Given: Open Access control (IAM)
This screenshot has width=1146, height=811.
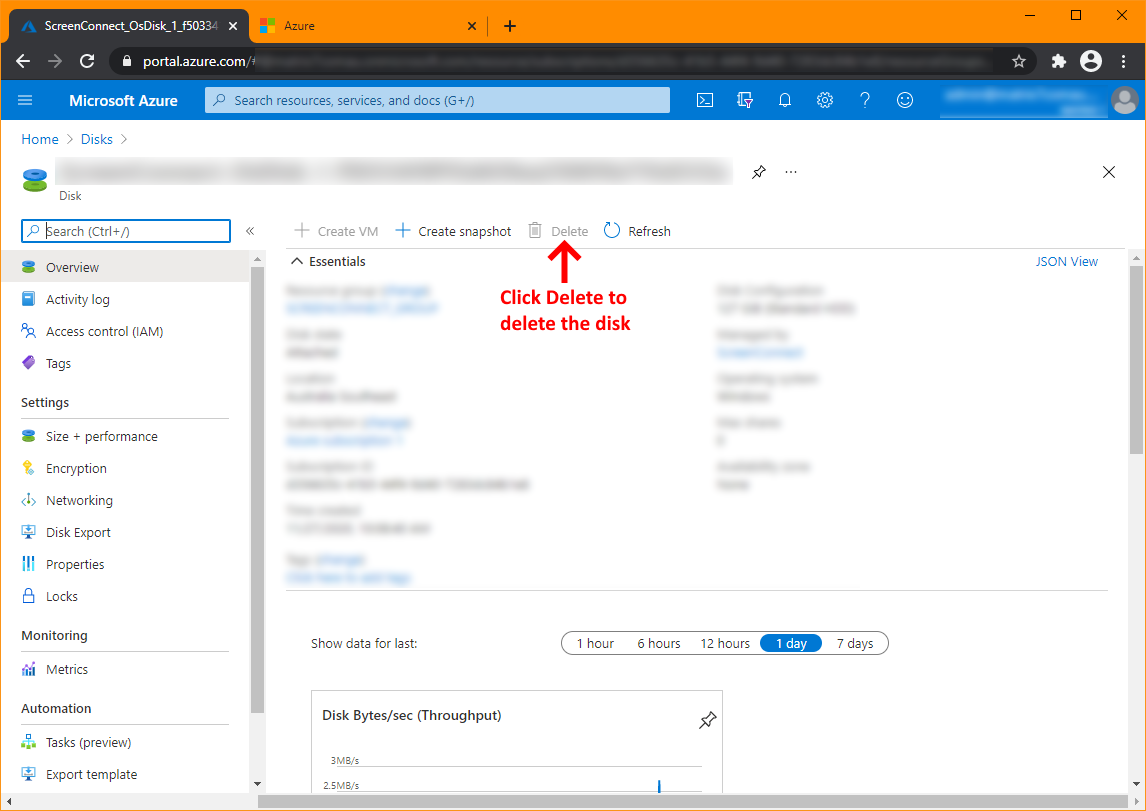Looking at the screenshot, I should click(x=125, y=332).
